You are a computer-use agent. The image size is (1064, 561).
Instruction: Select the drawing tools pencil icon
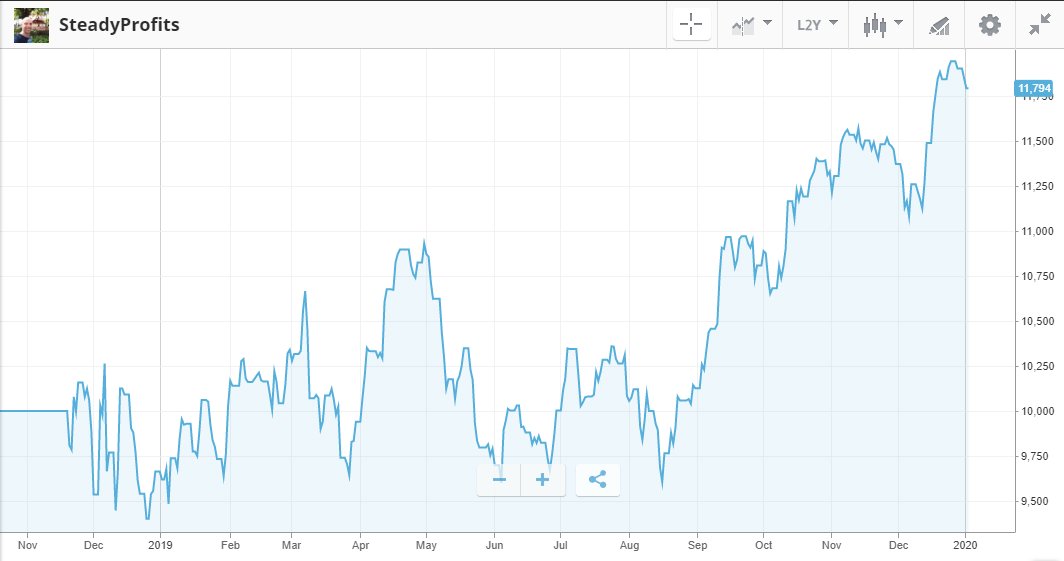939,26
